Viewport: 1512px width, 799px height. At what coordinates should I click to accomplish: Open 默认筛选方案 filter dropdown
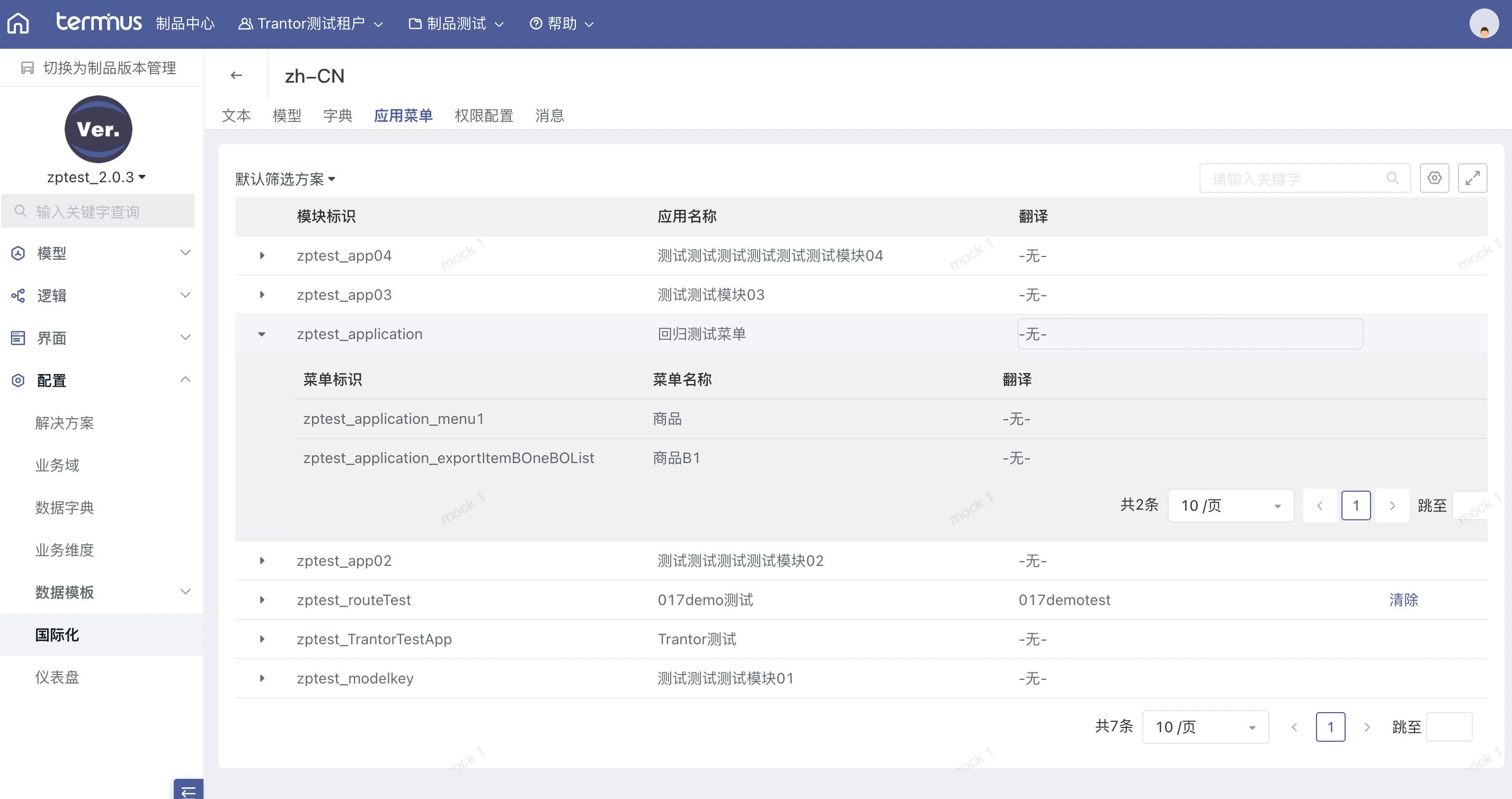(285, 179)
